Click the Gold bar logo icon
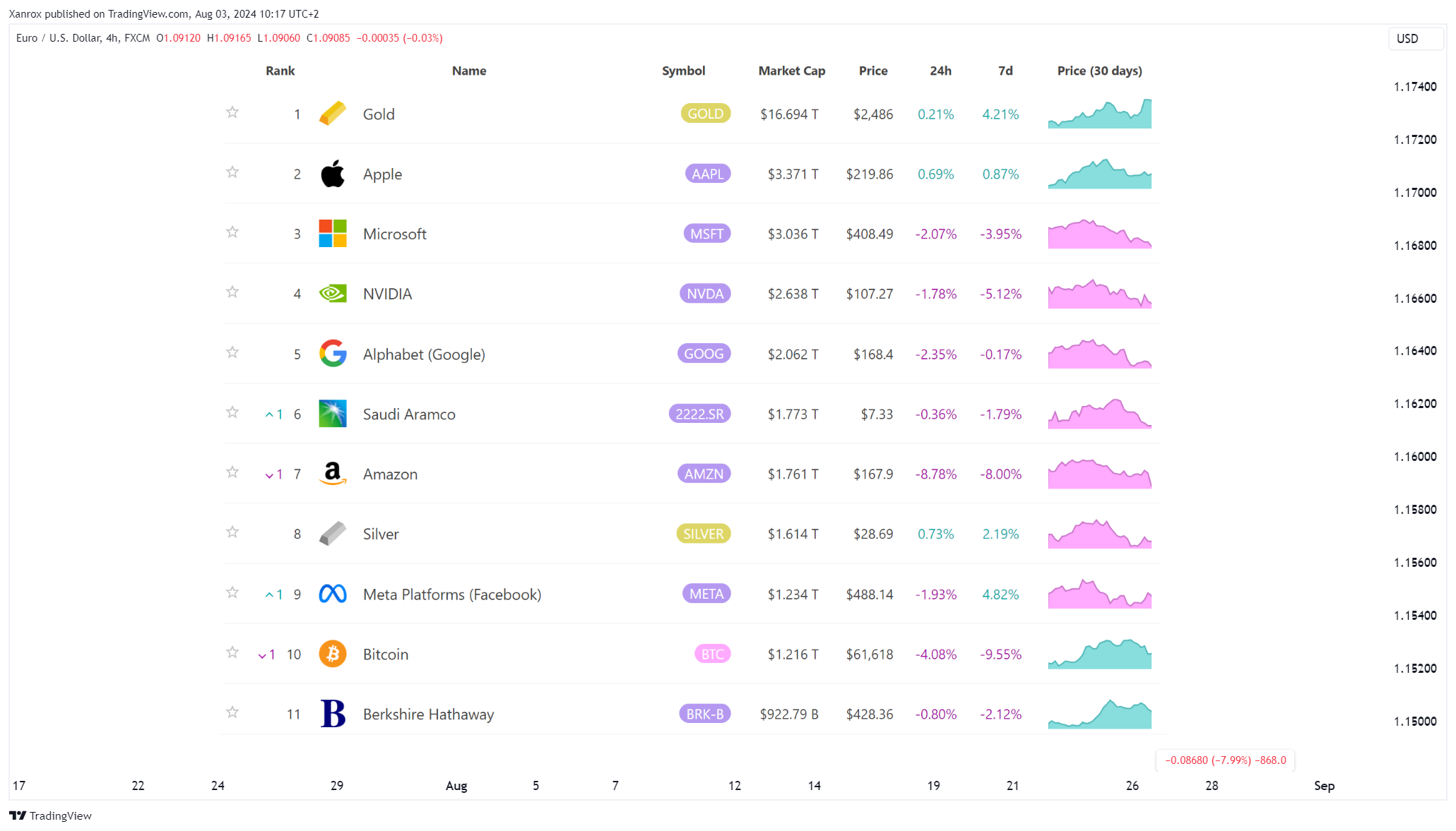Screen dimensions: 1456x831 [333, 114]
